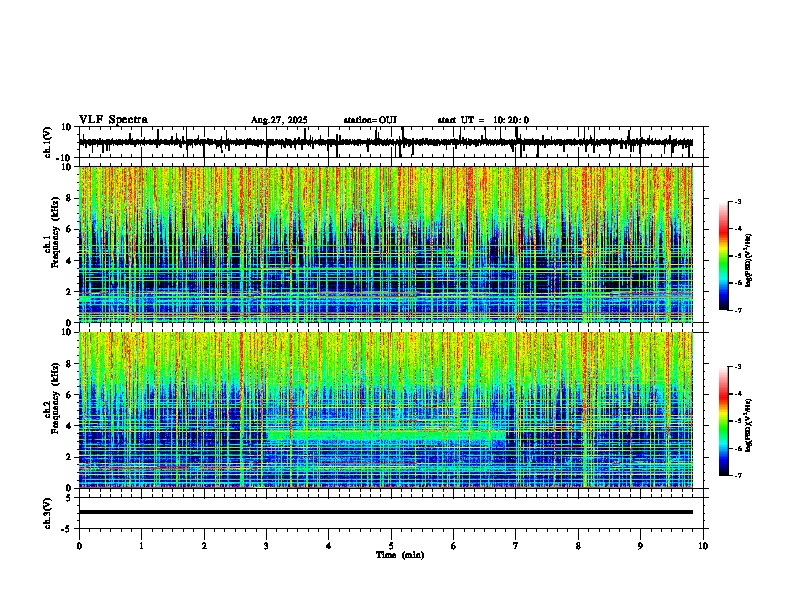Click the "6" kHz tick of ch.1 frequency axis
The image size is (792, 612).
70,230
